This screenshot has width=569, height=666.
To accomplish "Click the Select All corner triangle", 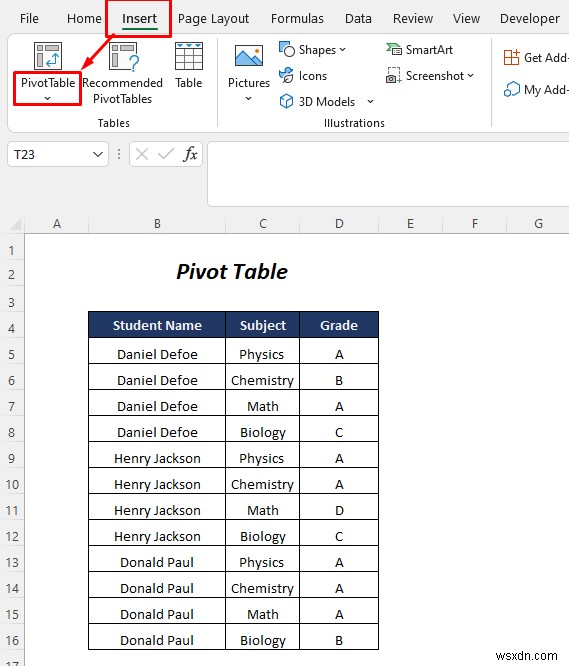I will 15,224.
